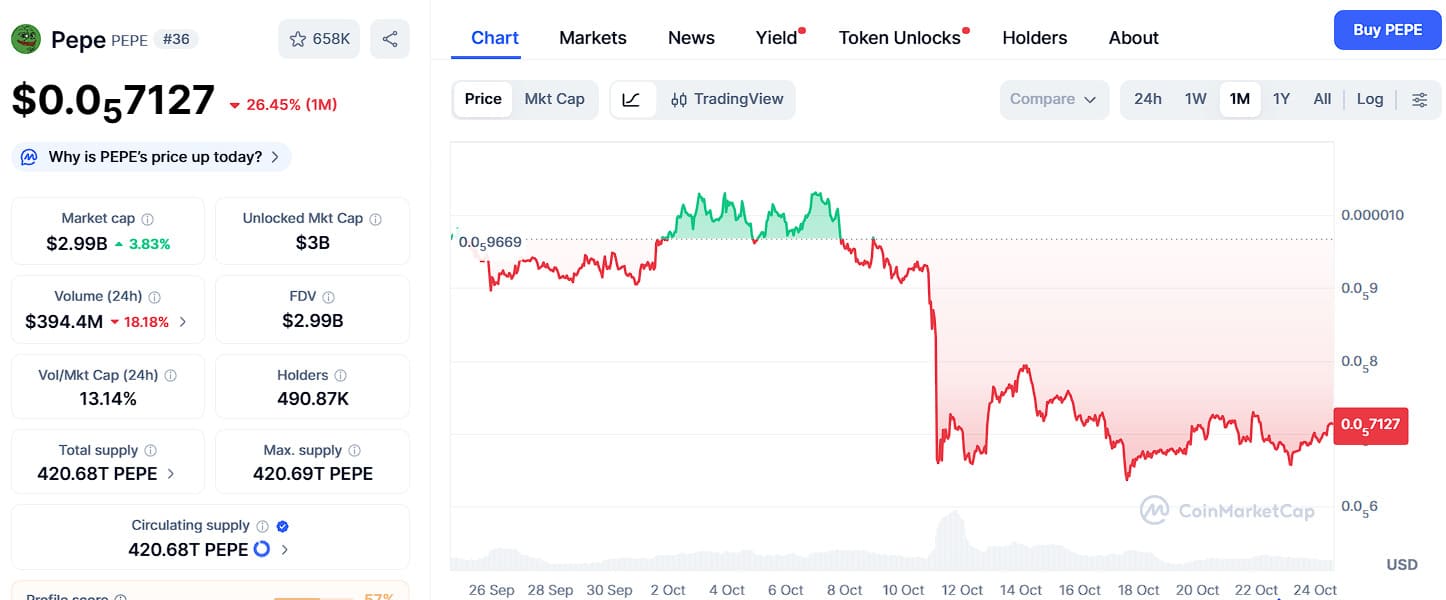Click the Market cap info icon

pos(148,219)
